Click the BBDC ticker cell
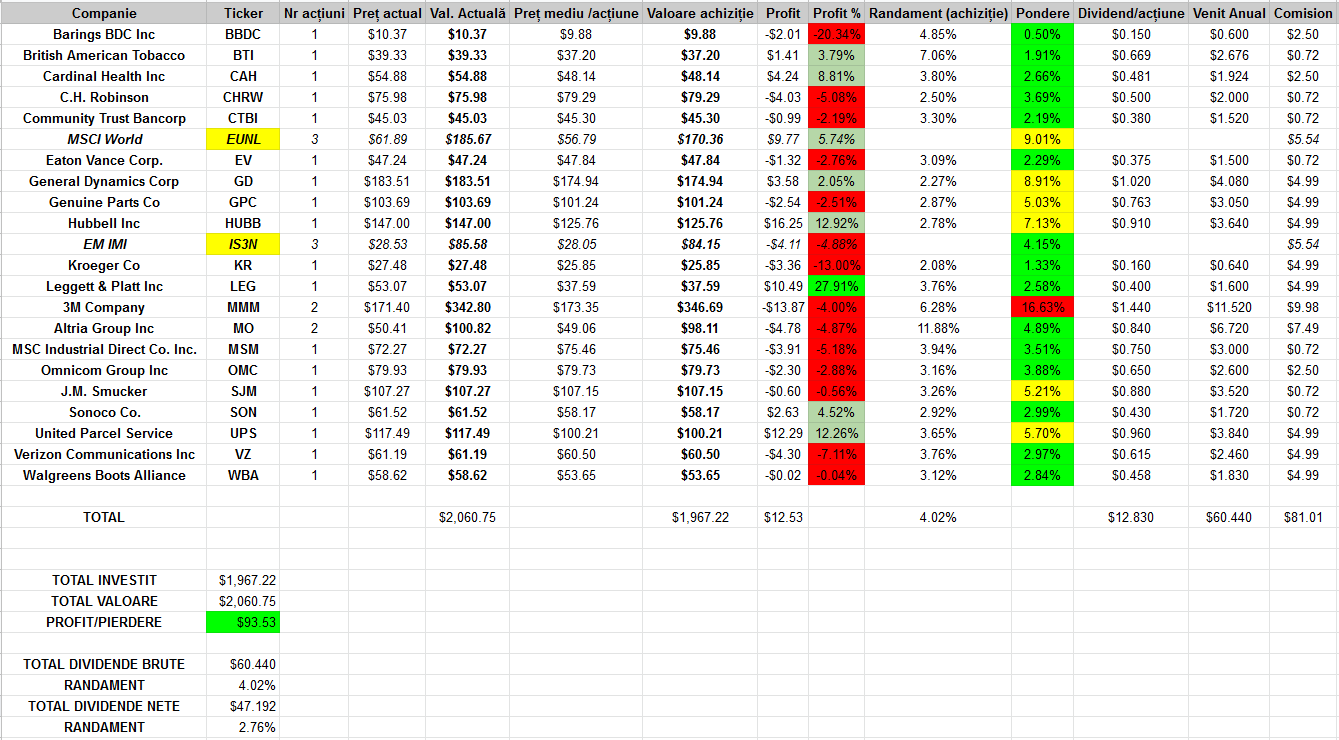 tap(243, 34)
